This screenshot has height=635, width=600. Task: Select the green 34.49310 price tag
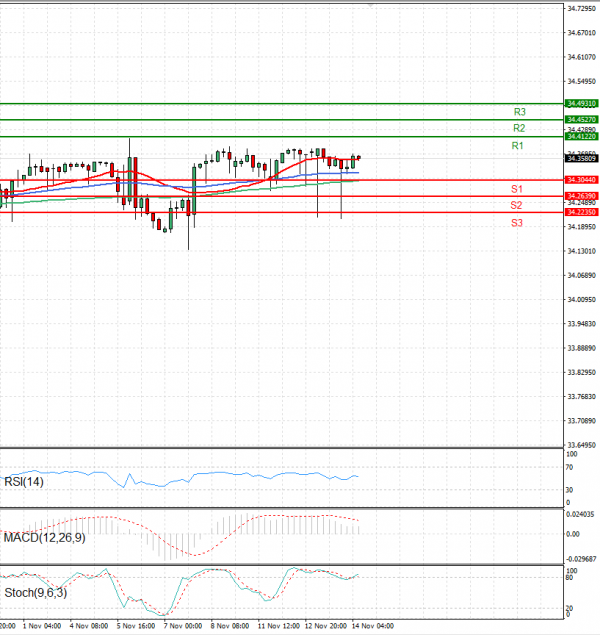pyautogui.click(x=581, y=104)
